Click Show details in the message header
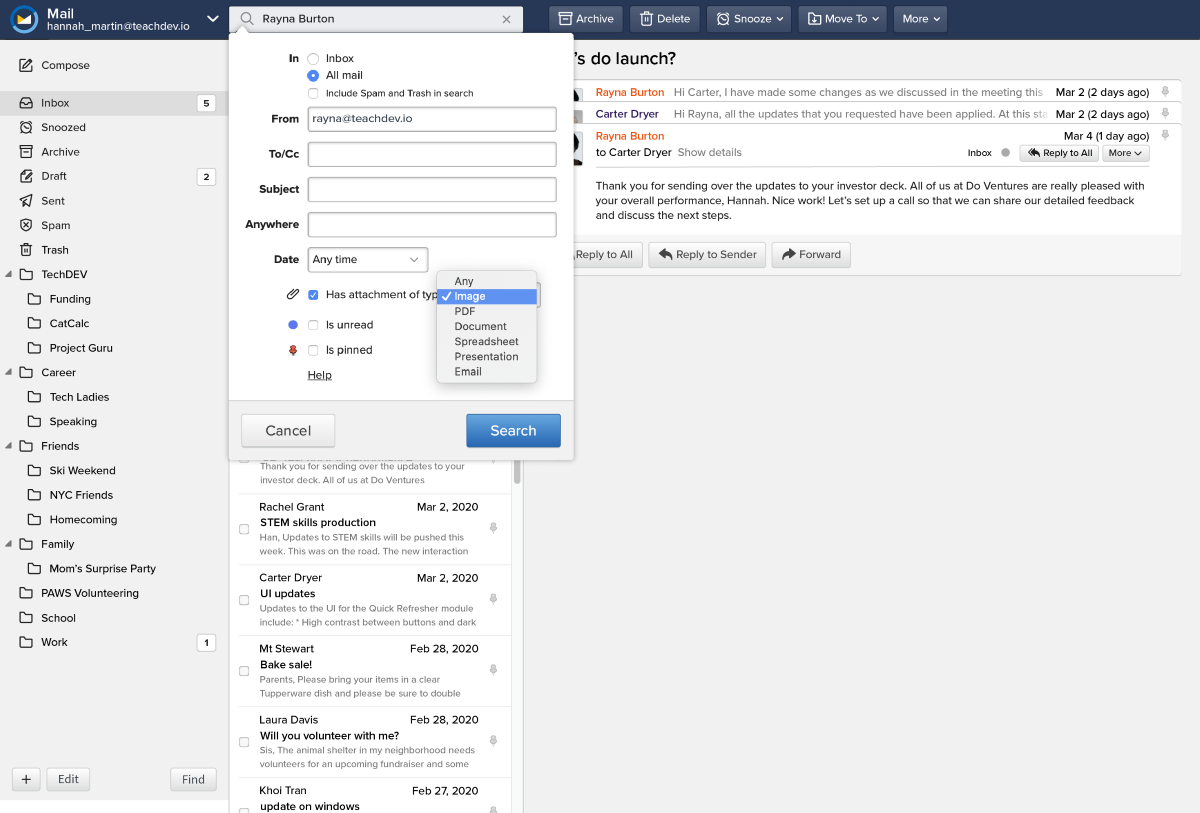Viewport: 1200px width, 813px height. click(x=709, y=153)
